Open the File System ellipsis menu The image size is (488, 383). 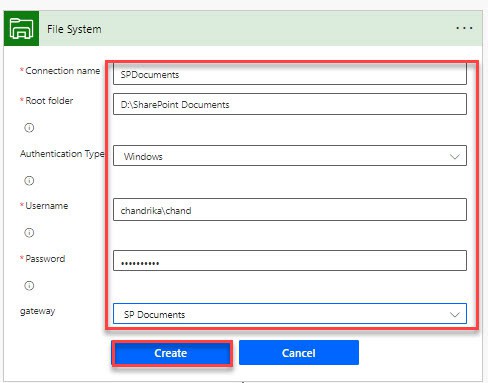click(x=464, y=28)
